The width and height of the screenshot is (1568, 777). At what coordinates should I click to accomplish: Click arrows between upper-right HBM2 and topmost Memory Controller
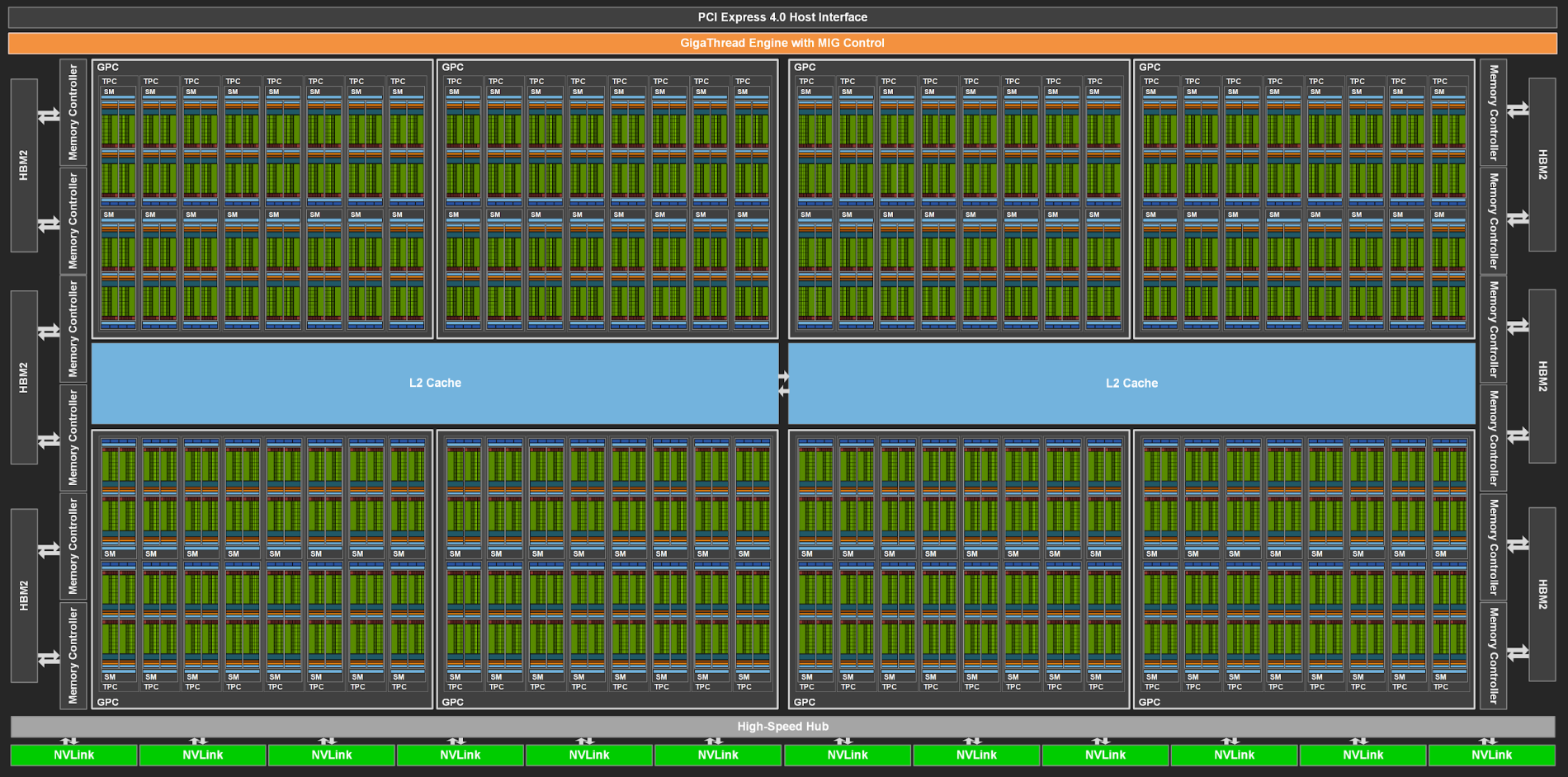coord(1518,110)
